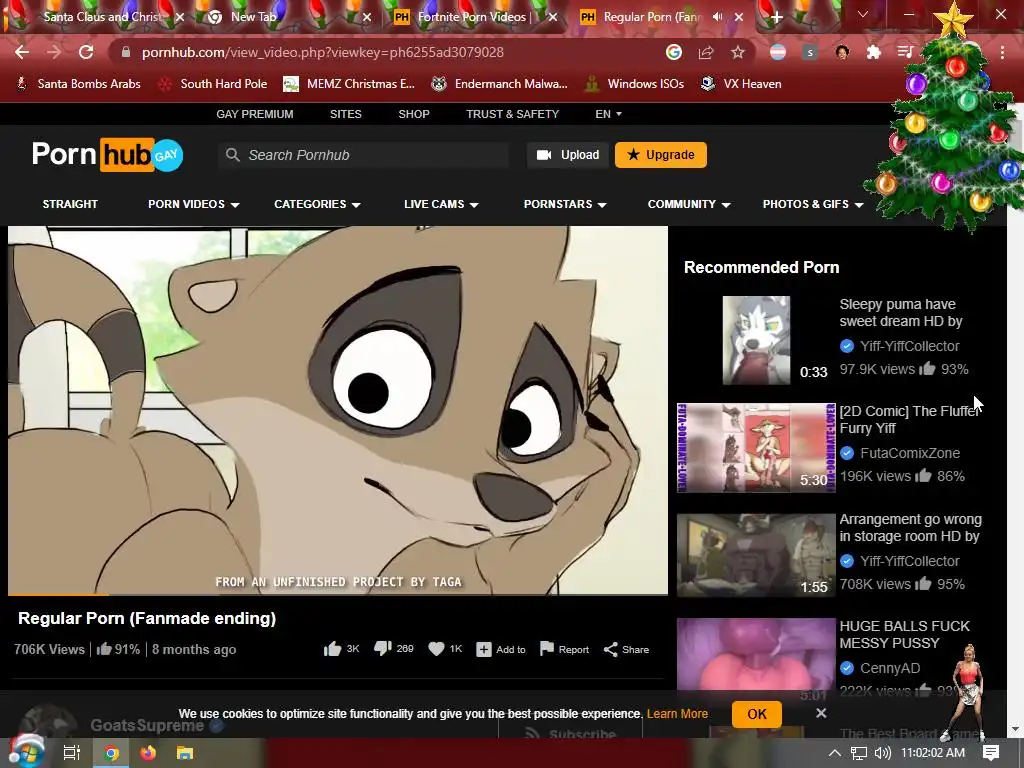This screenshot has width=1024, height=768.
Task: Click the page vertical scrollbar
Action: click(x=1014, y=418)
